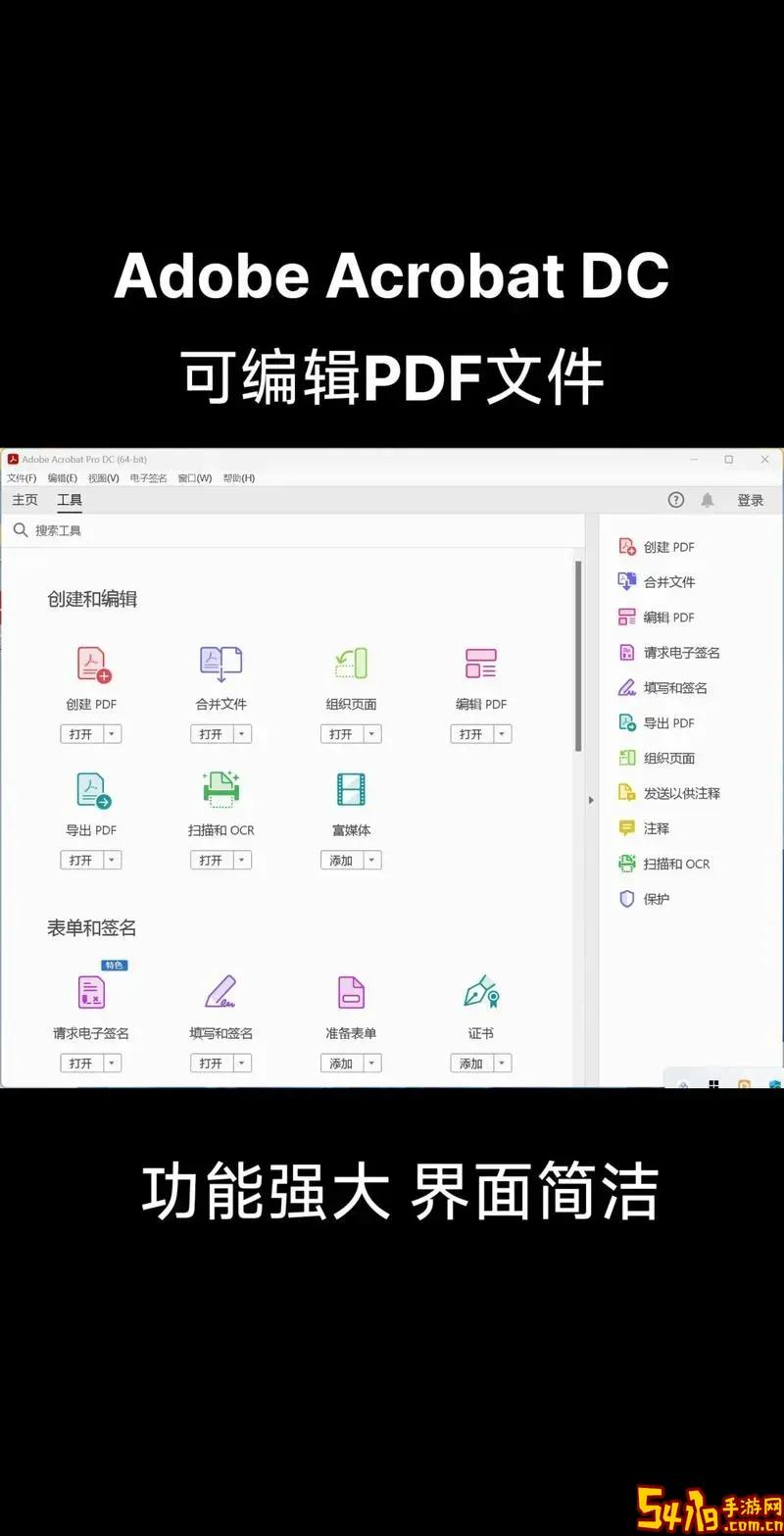Image resolution: width=784 pixels, height=1536 pixels.
Task: Click 打开 button under 导出 PDF
Action: (81, 861)
